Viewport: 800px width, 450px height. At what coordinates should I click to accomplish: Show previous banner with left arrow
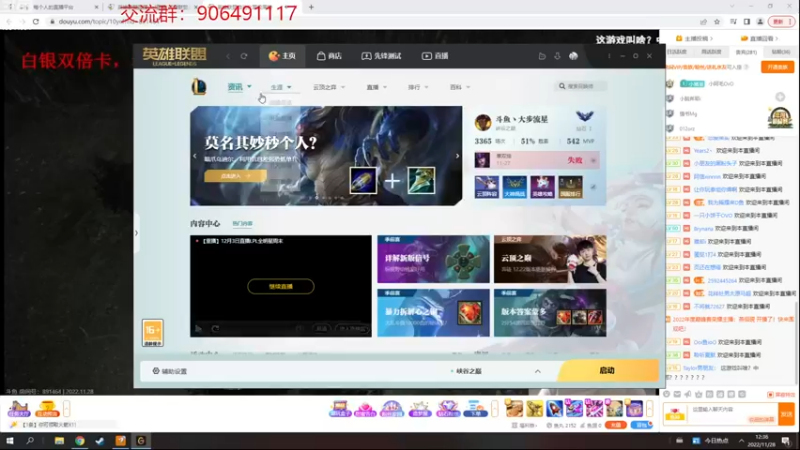195,156
